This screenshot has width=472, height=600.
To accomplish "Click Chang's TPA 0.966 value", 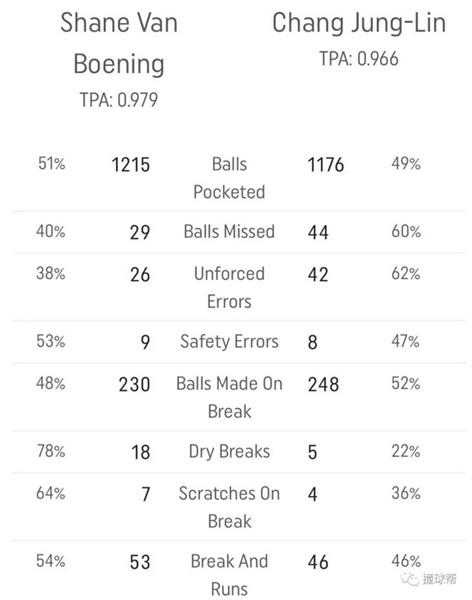I will click(x=359, y=59).
